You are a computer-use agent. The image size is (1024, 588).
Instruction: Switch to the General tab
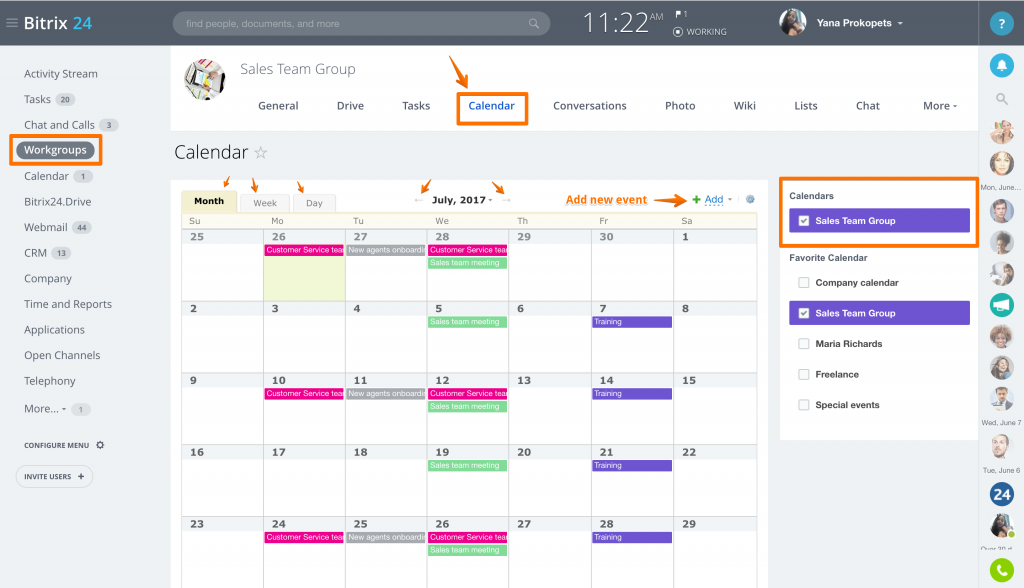click(x=278, y=106)
